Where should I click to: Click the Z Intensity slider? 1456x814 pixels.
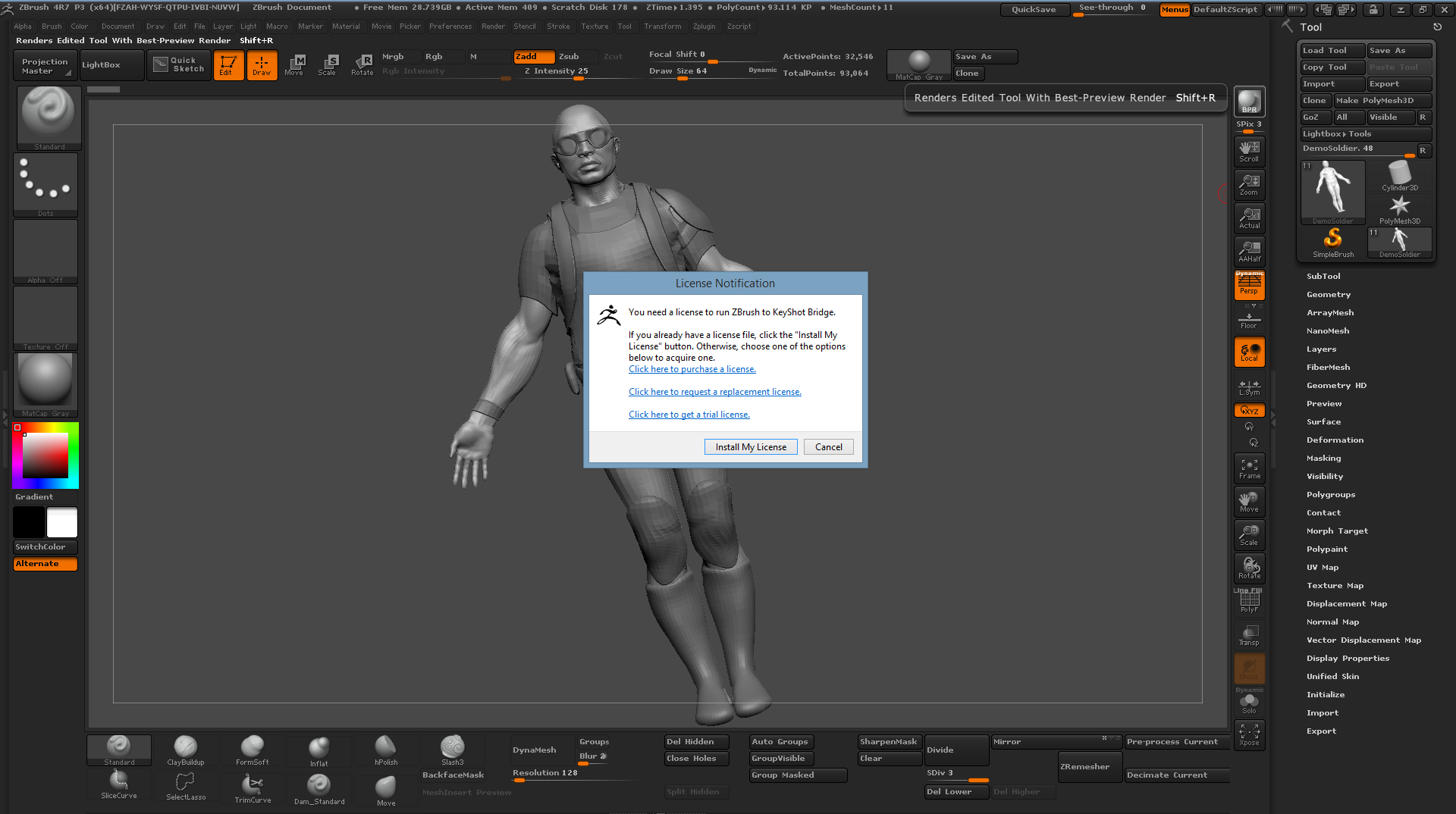(x=576, y=71)
